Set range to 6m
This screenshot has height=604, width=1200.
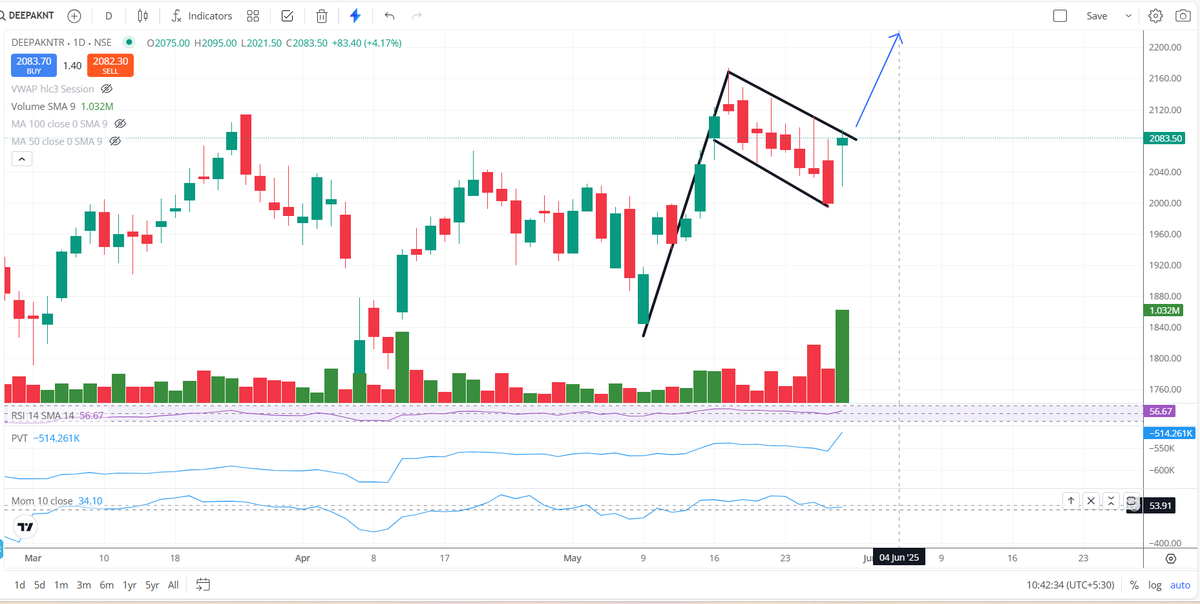tap(107, 585)
